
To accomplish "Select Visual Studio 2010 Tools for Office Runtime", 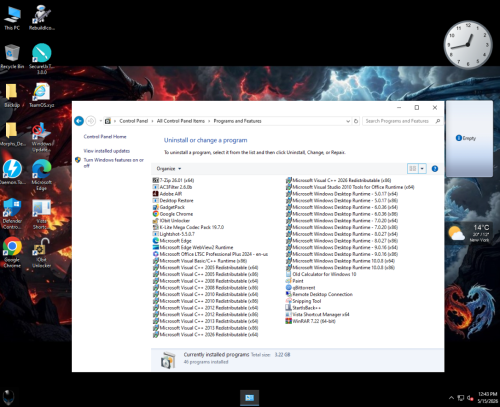I will tap(350, 187).
